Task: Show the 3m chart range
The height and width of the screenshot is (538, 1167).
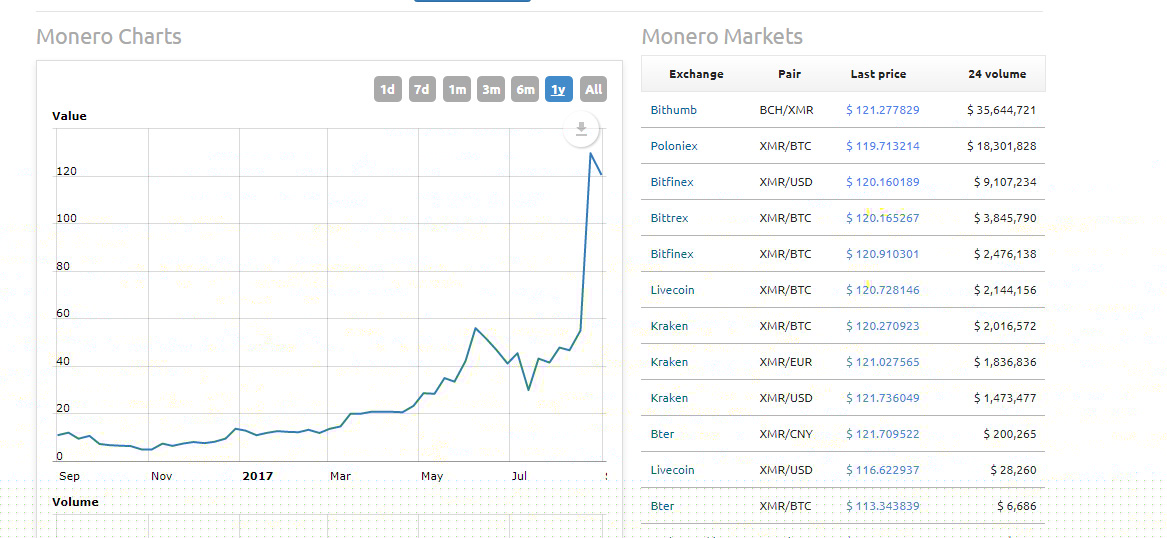Action: click(x=491, y=89)
